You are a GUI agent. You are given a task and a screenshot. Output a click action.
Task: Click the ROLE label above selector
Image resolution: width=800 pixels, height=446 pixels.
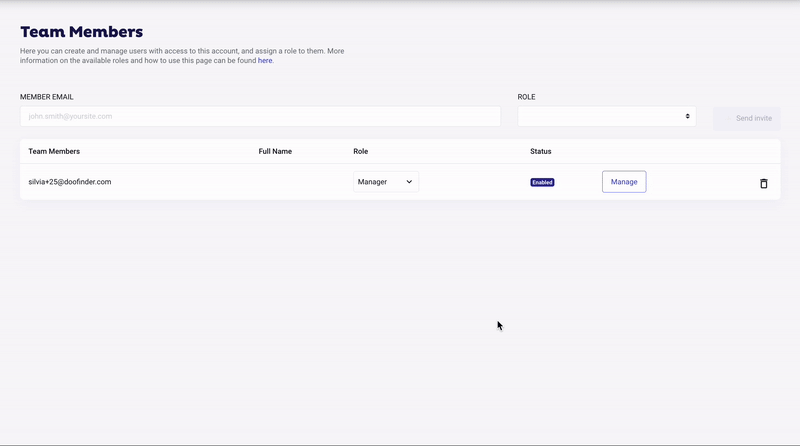click(526, 97)
